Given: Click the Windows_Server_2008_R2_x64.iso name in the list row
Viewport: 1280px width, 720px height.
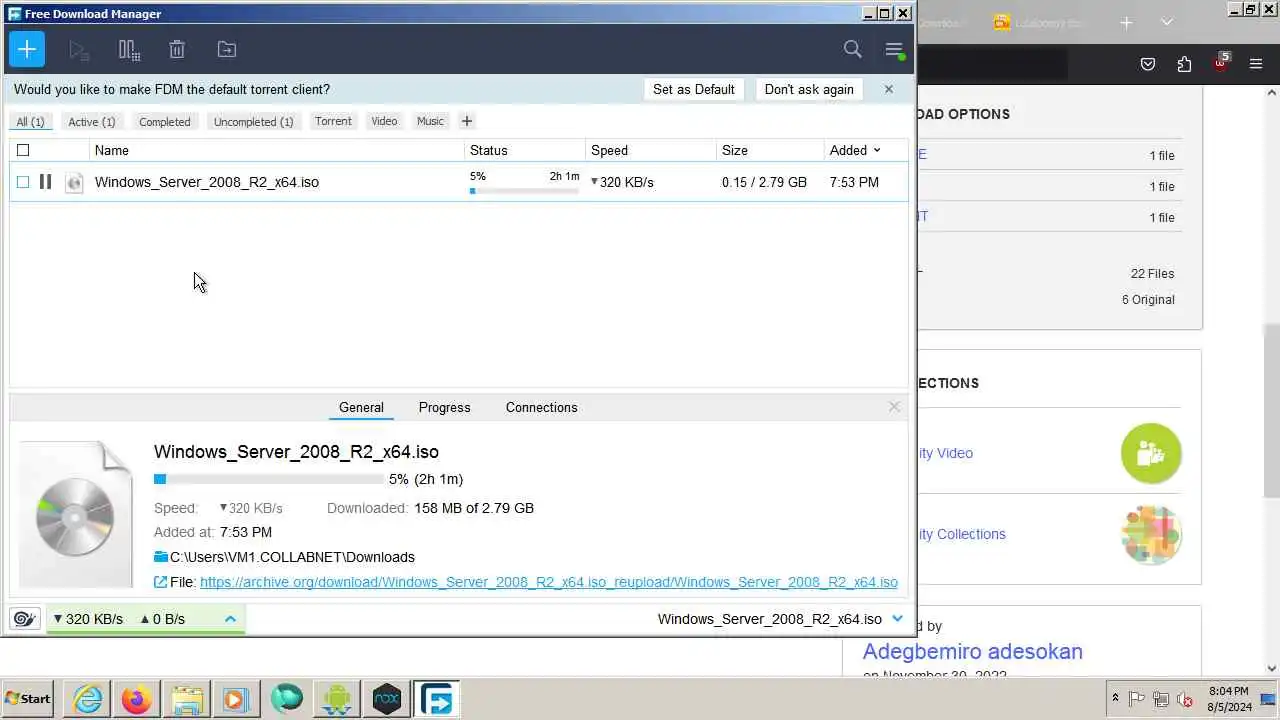Looking at the screenshot, I should click(207, 182).
